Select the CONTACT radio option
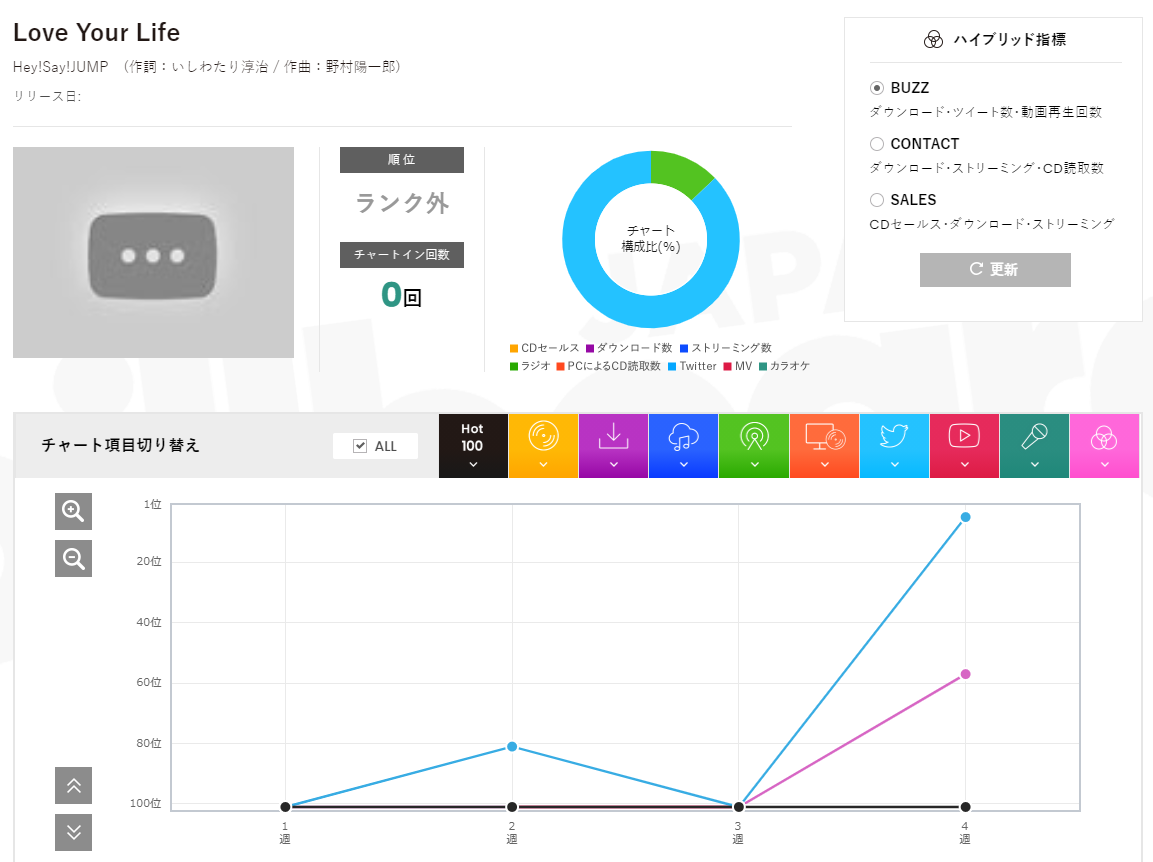 [877, 143]
